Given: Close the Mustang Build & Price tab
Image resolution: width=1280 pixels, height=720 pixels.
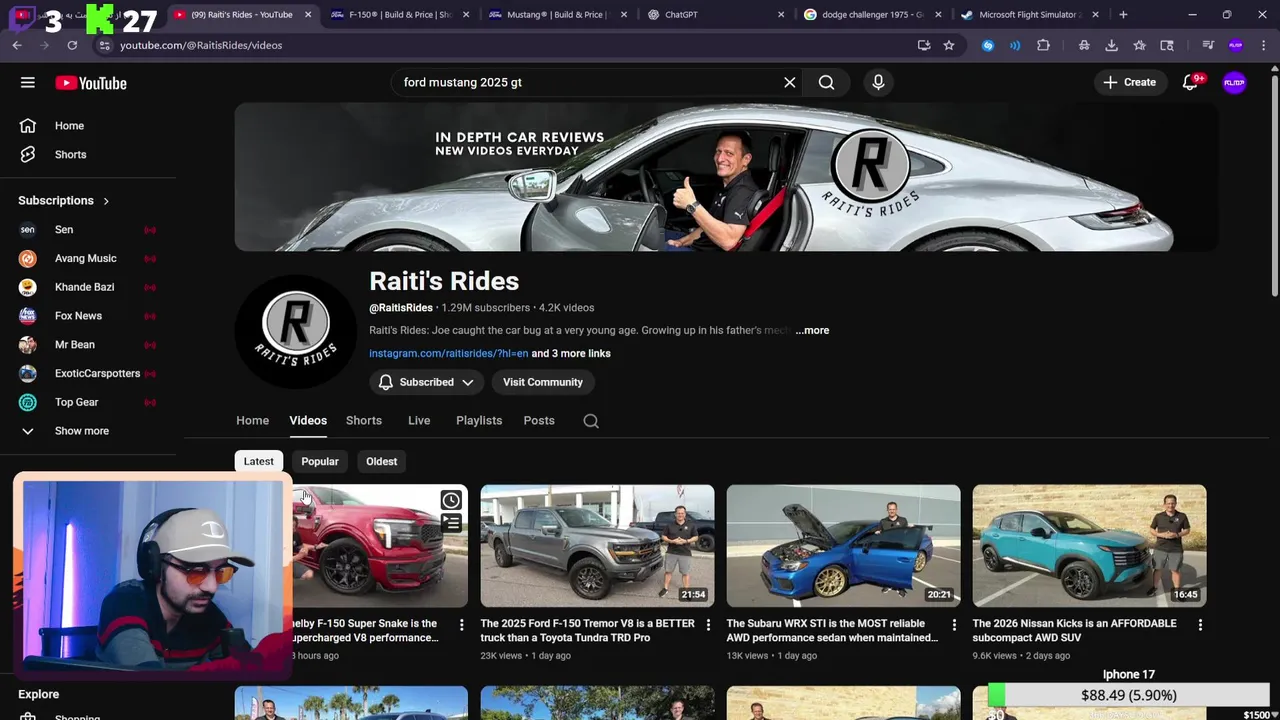Looking at the screenshot, I should [624, 15].
